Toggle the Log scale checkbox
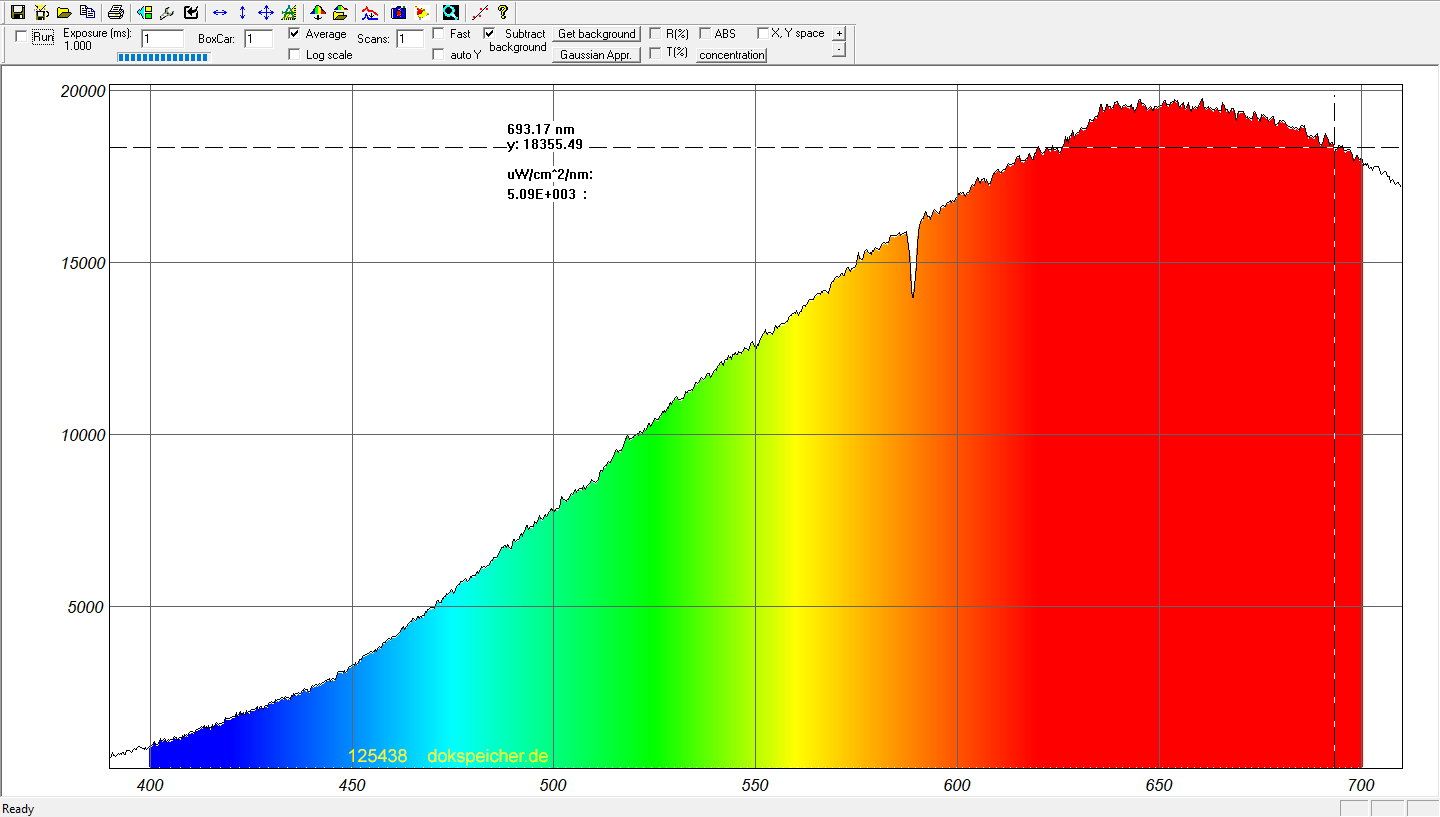Screen dimensions: 1440x817 [x=294, y=55]
